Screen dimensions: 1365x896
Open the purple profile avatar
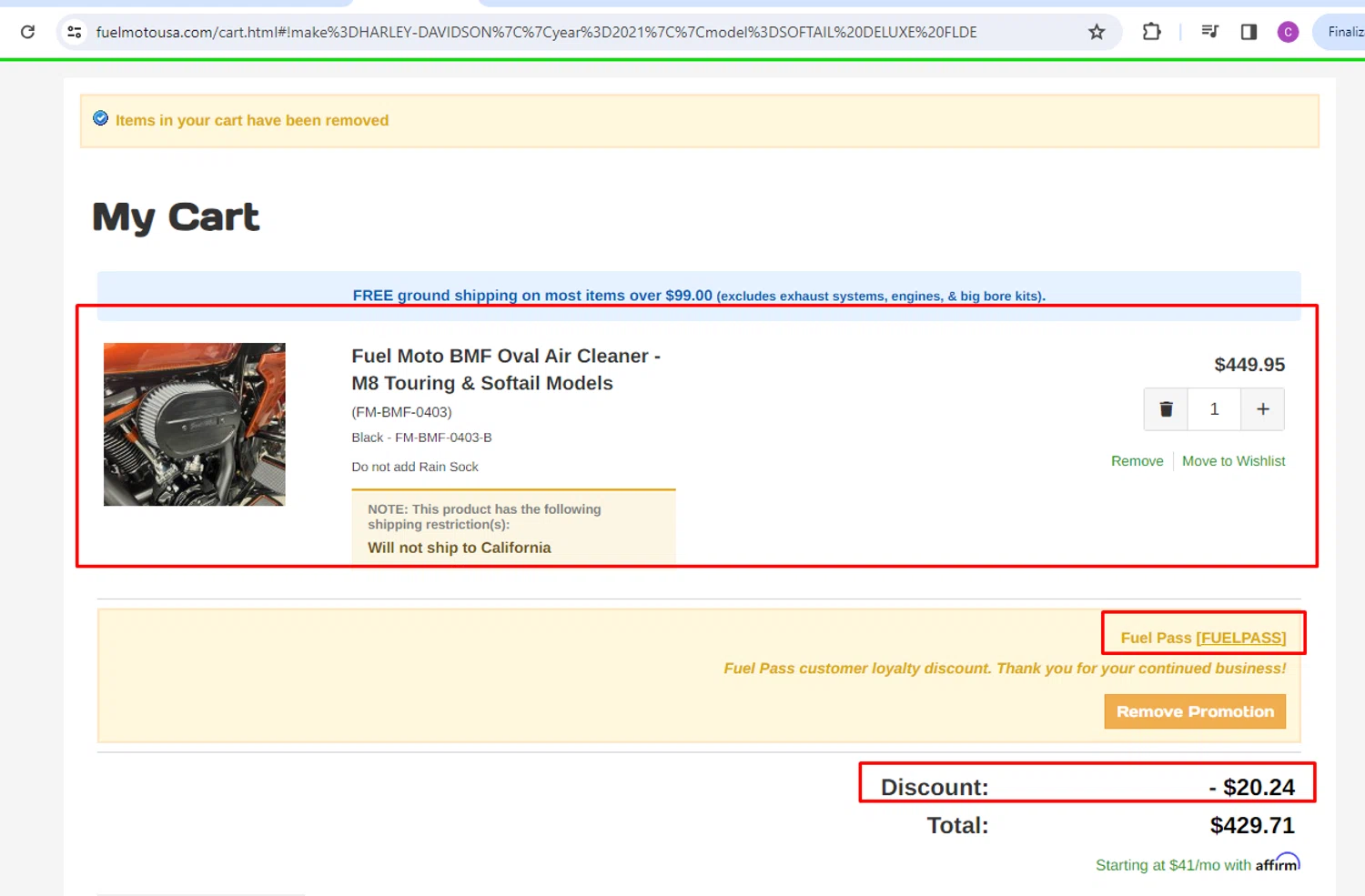[x=1288, y=32]
